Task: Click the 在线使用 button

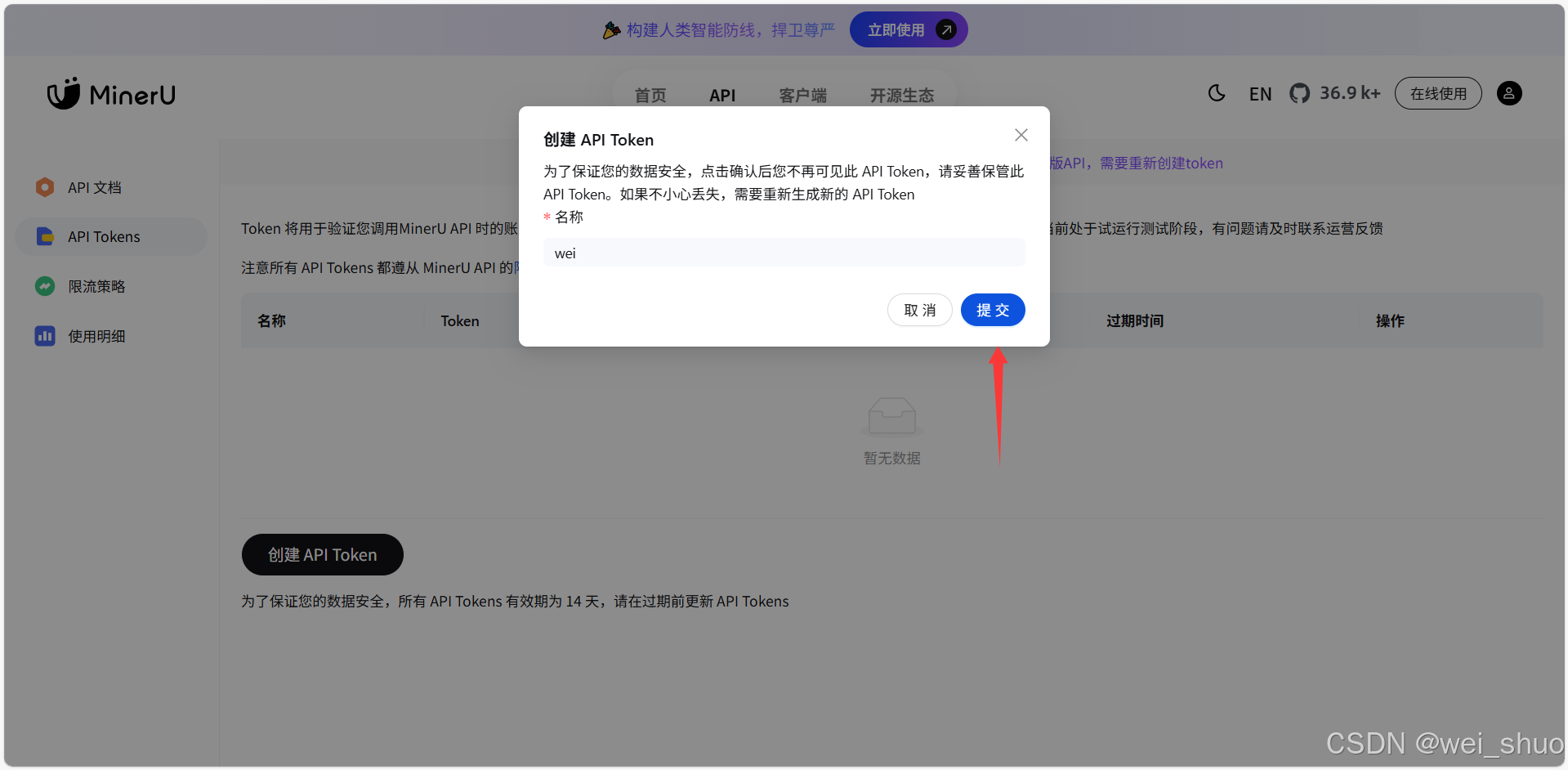Action: [1437, 93]
